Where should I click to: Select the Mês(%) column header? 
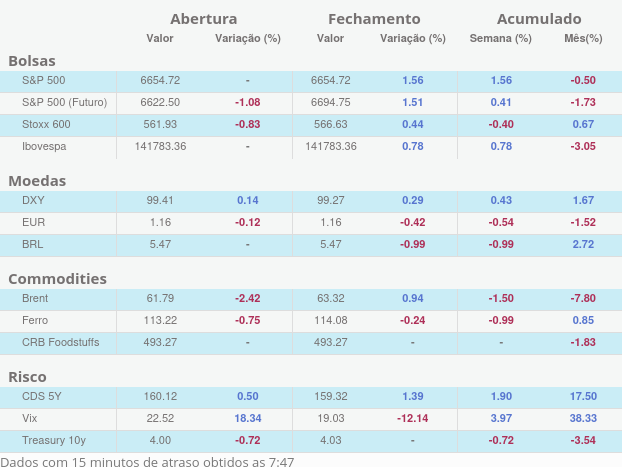point(583,39)
